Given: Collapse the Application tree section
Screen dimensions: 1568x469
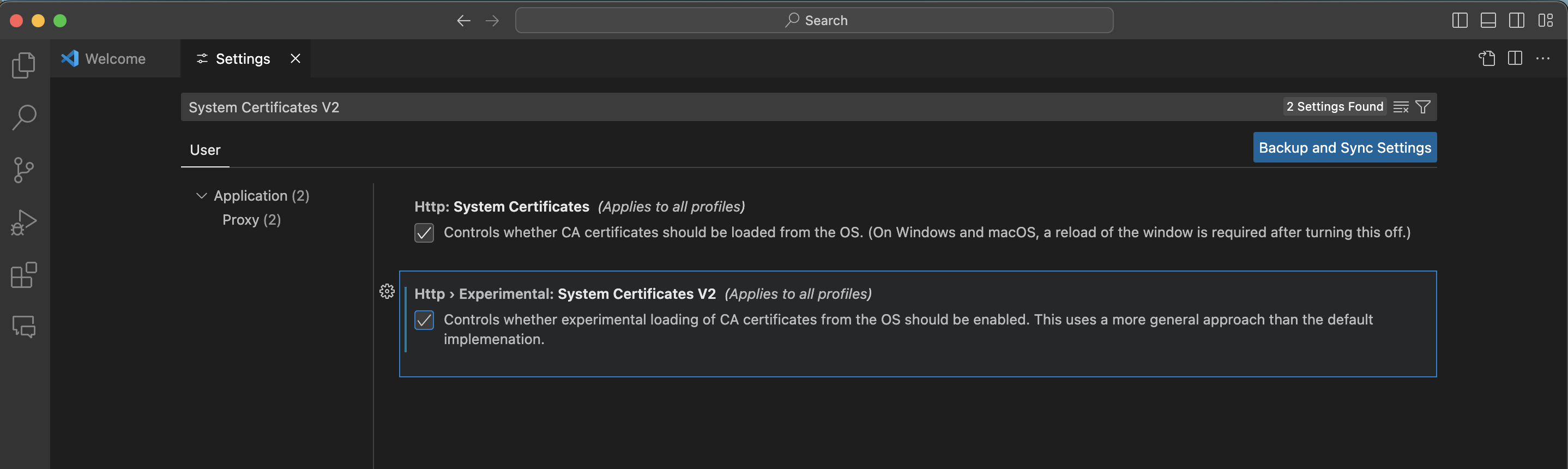Looking at the screenshot, I should [x=202, y=196].
